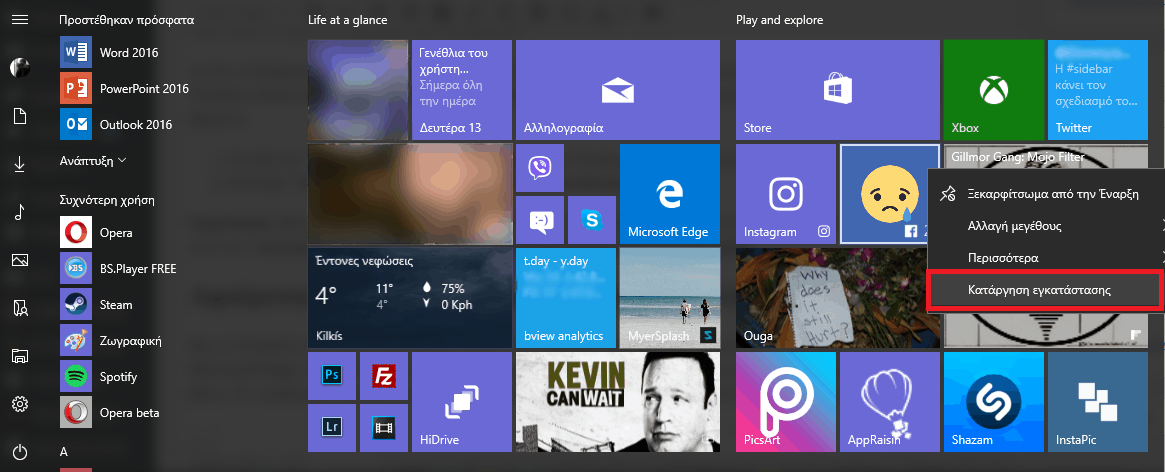
Task: Launch the PicsArt tile
Action: click(785, 402)
